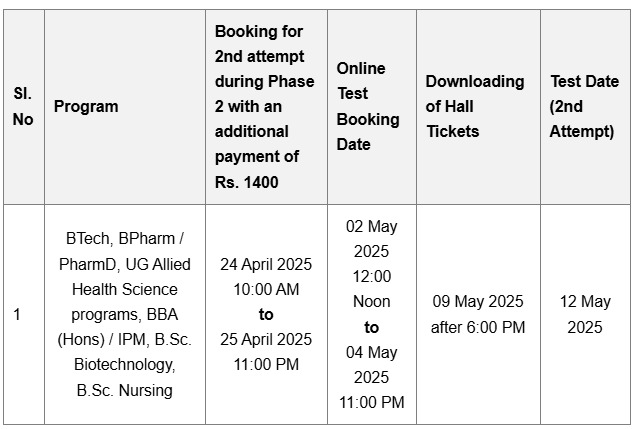This screenshot has width=635, height=429.
Task: Click the "B.Sc. Nursing" program text
Action: [125, 390]
